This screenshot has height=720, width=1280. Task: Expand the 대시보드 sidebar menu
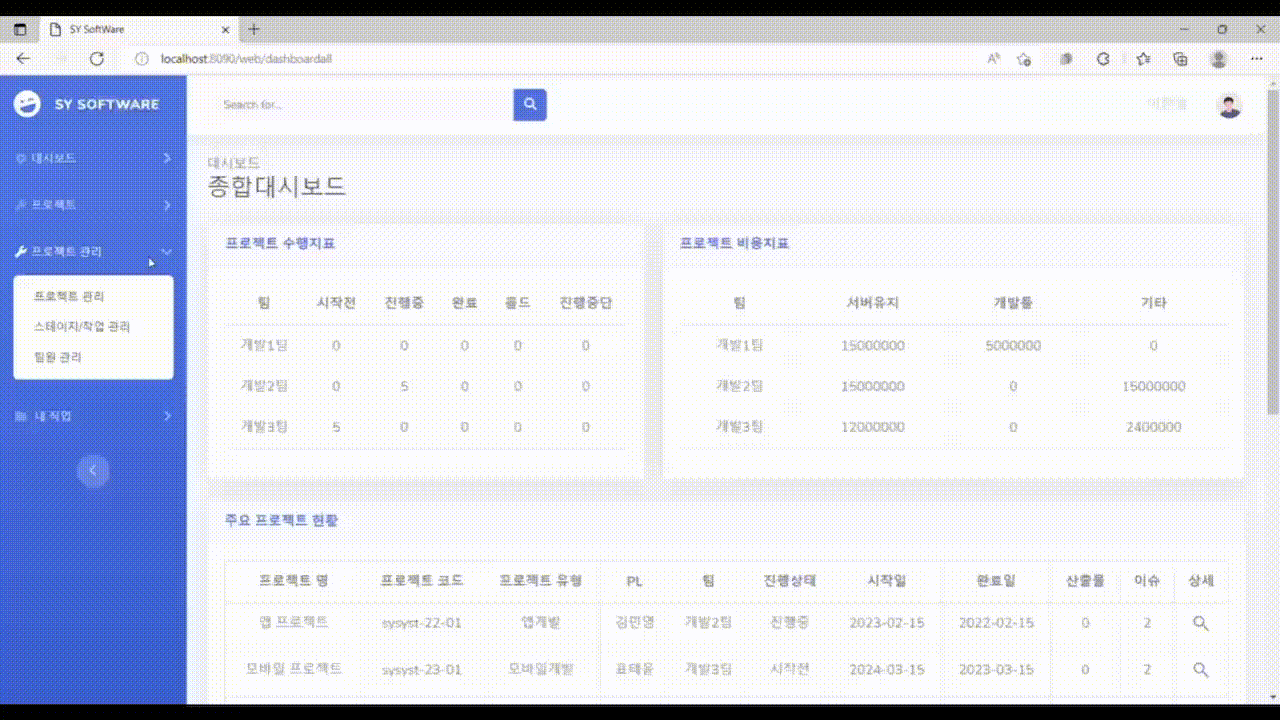point(93,158)
